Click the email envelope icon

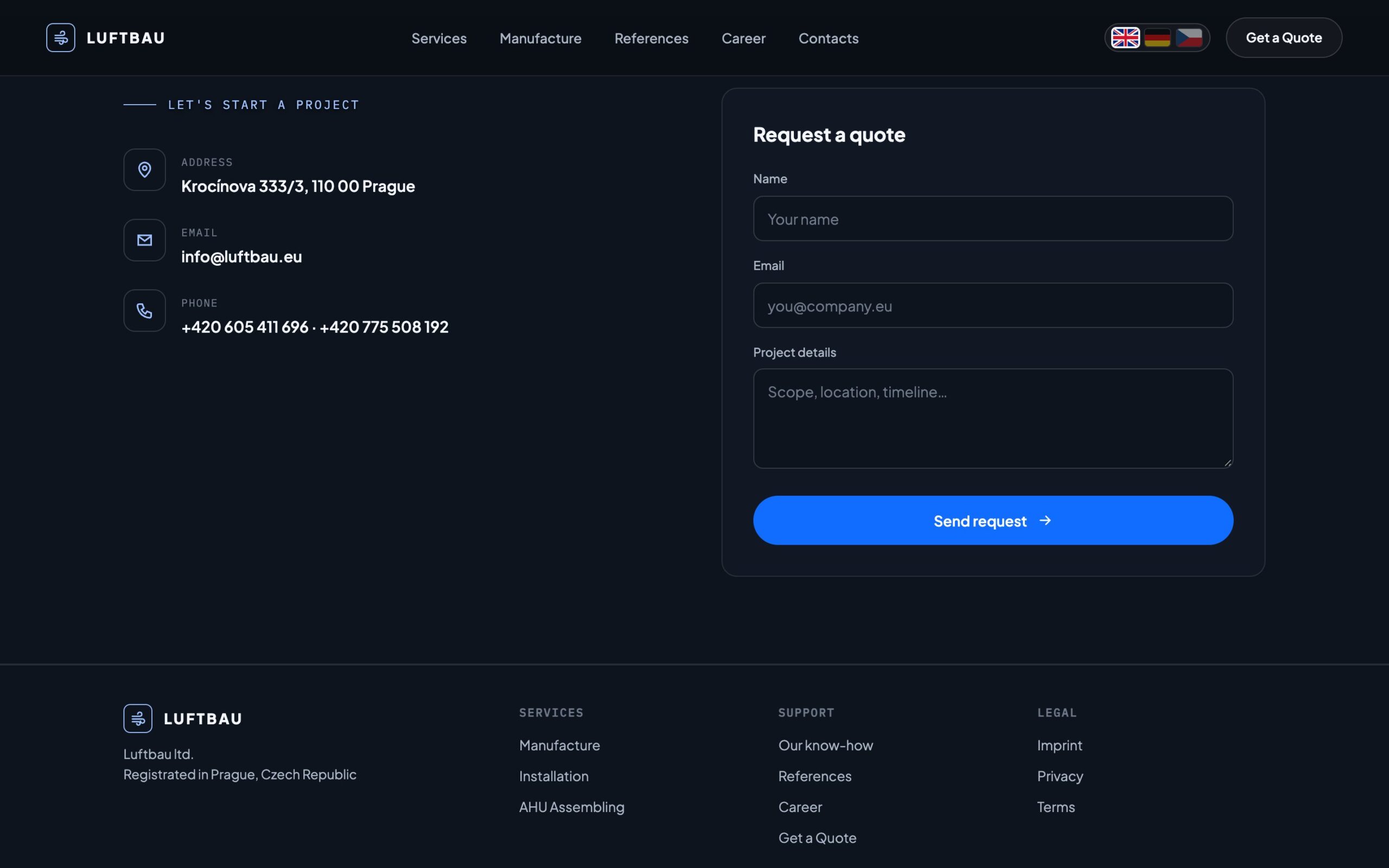pyautogui.click(x=145, y=240)
